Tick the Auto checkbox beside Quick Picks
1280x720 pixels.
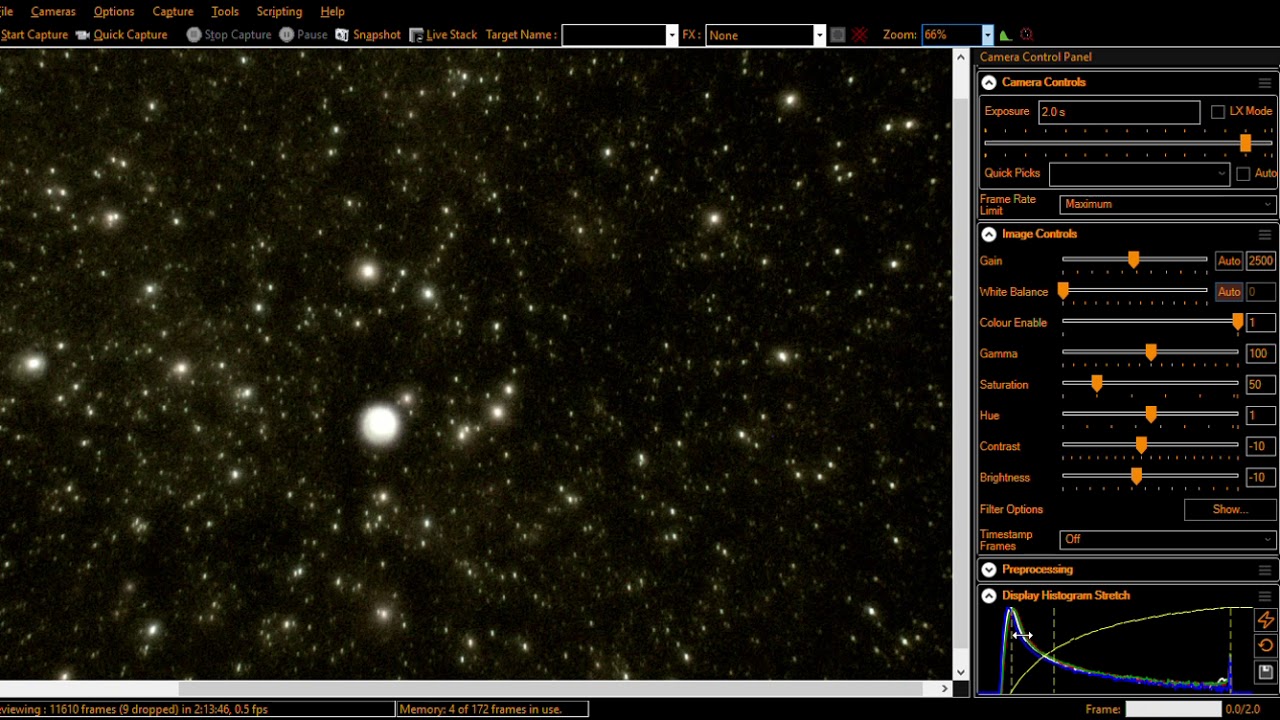tap(1243, 174)
